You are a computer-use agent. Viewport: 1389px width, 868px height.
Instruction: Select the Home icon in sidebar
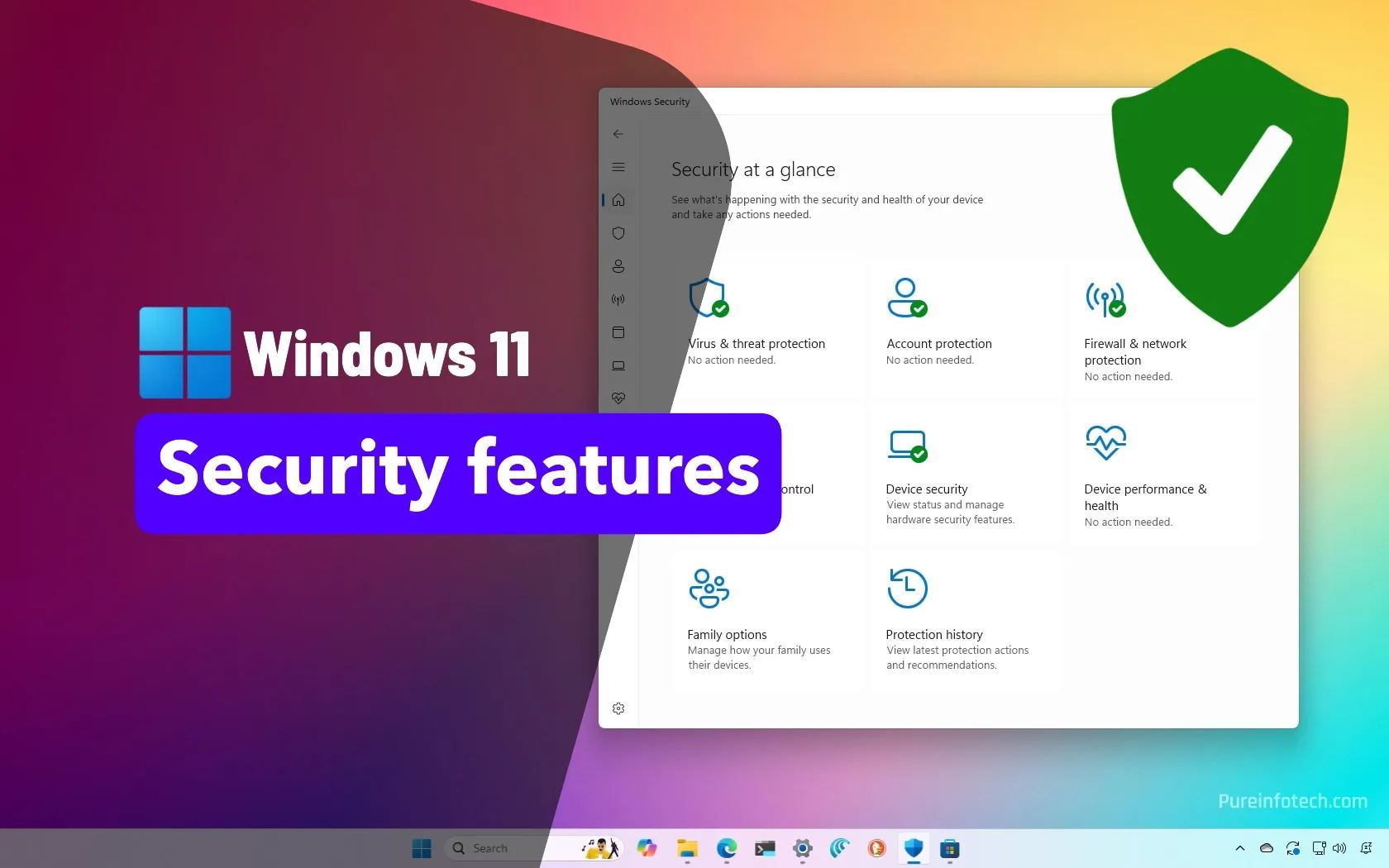(x=618, y=200)
